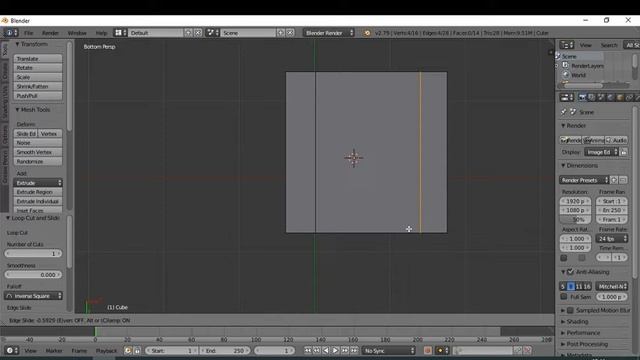Jump to next keyframe in timeline
The height and width of the screenshot is (360, 640).
[345, 350]
